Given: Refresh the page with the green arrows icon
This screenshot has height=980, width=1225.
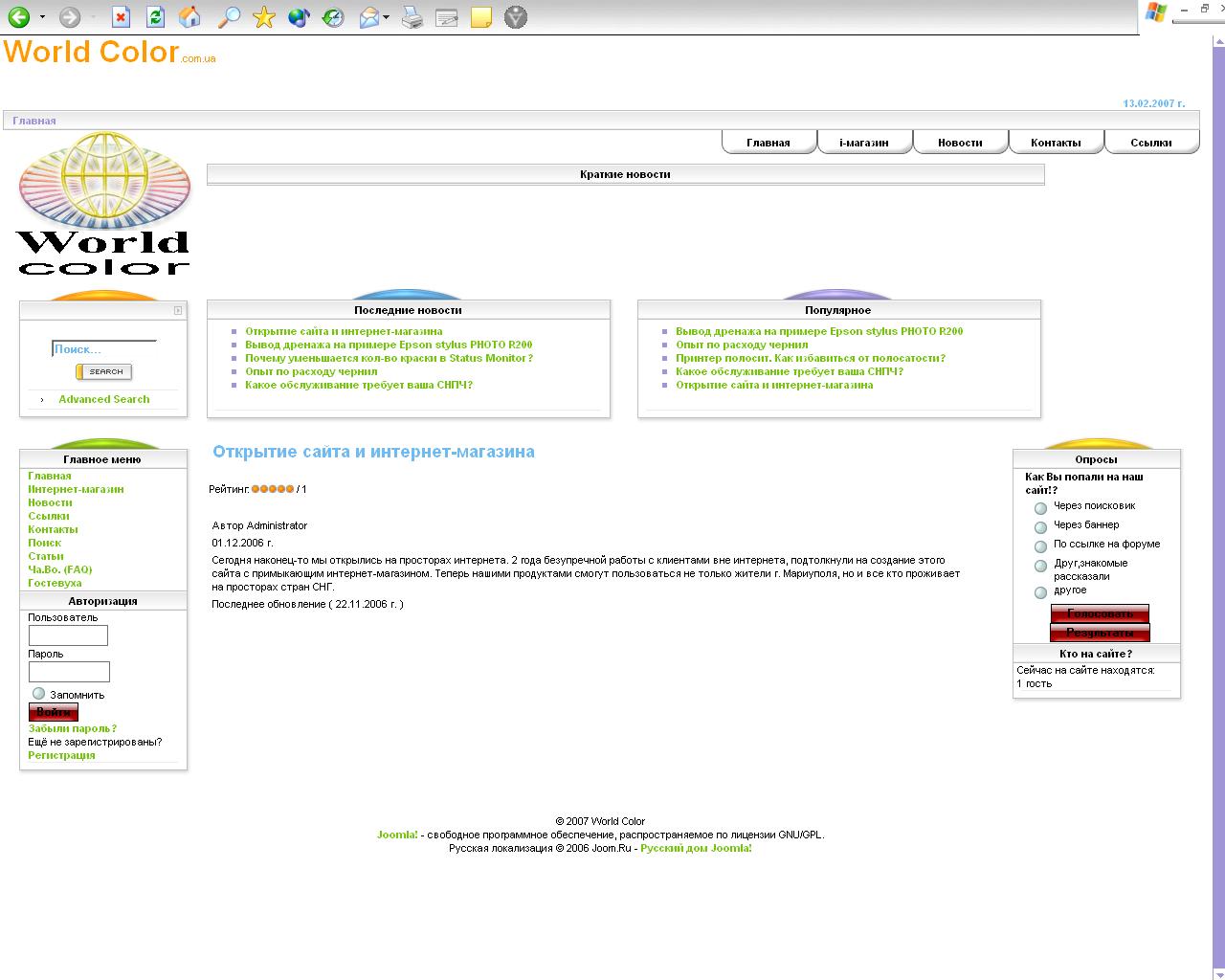Looking at the screenshot, I should pyautogui.click(x=155, y=17).
